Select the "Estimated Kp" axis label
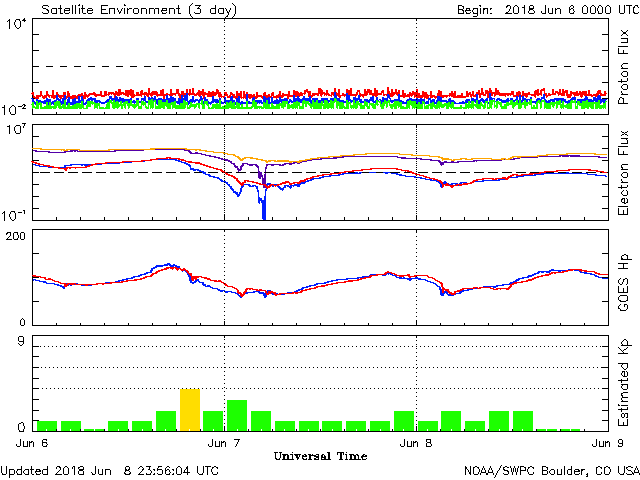Screen dimensions: 640x480 623,383
